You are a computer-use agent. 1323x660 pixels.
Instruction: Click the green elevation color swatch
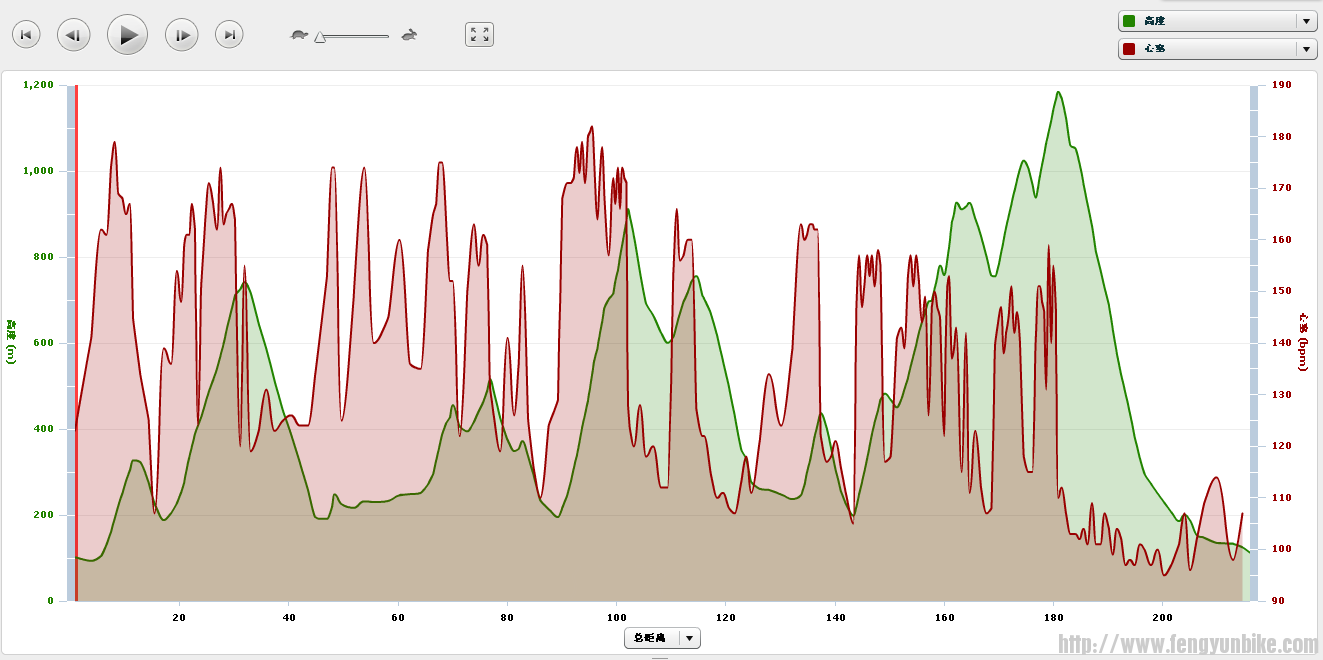1129,21
